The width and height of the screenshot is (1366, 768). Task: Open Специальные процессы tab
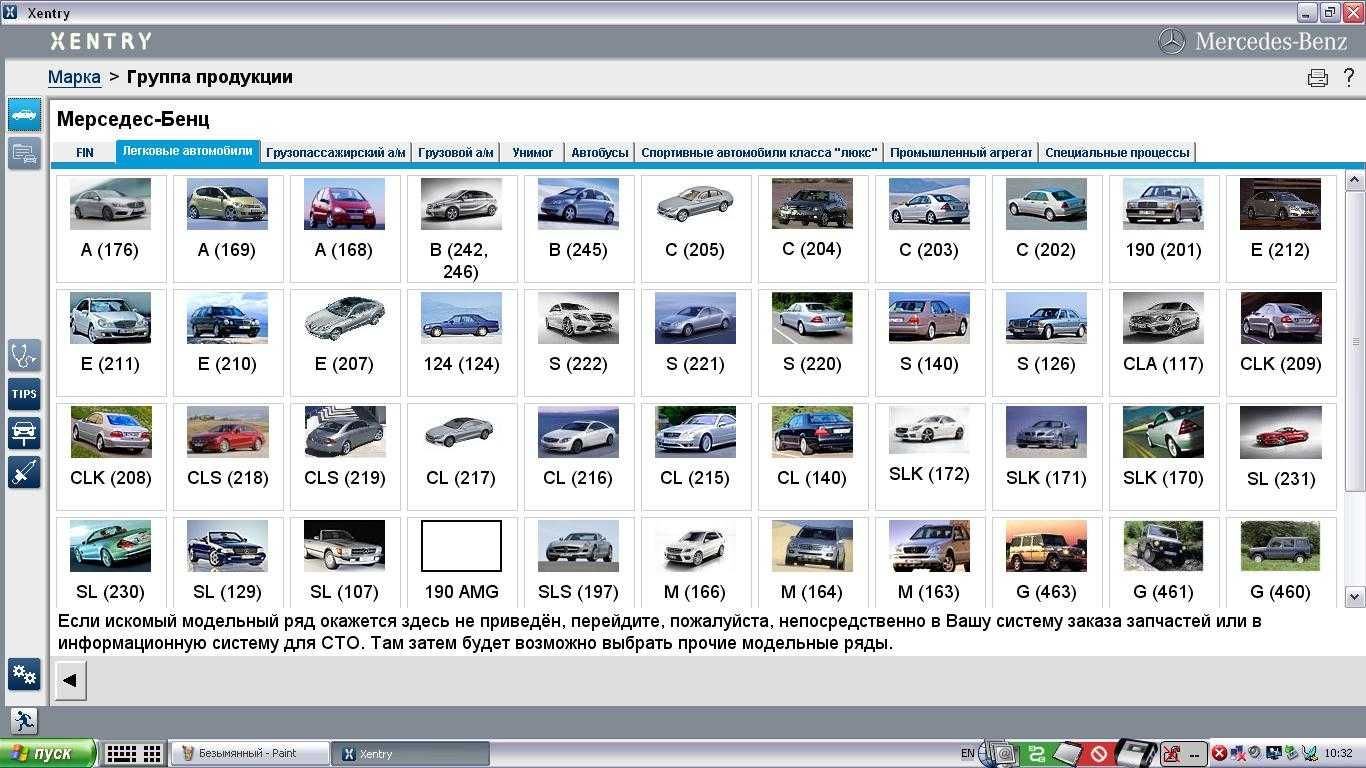pos(1117,152)
